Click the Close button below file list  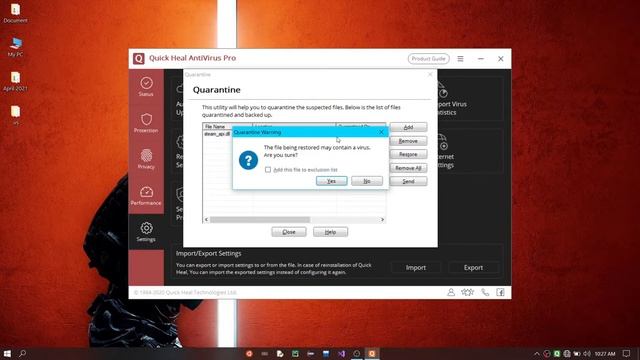289,232
